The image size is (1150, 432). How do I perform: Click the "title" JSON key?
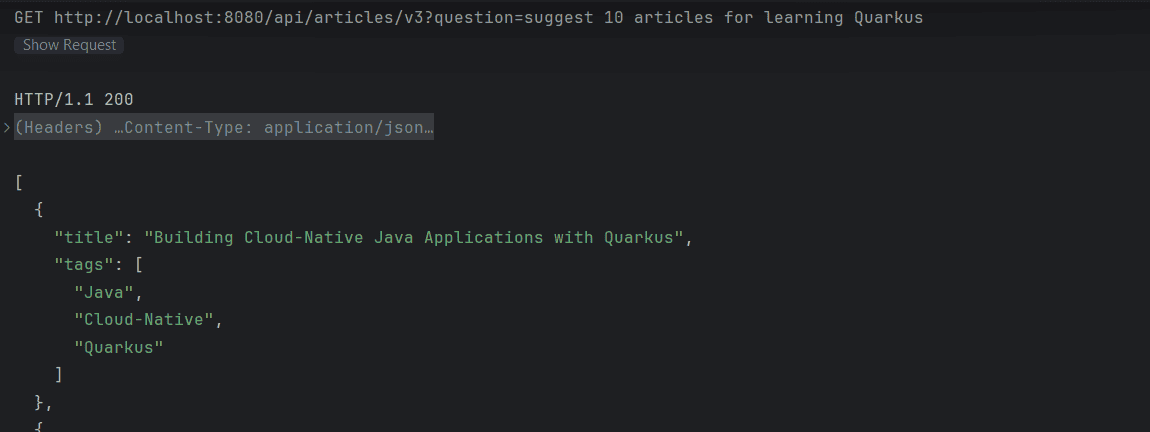(84, 238)
